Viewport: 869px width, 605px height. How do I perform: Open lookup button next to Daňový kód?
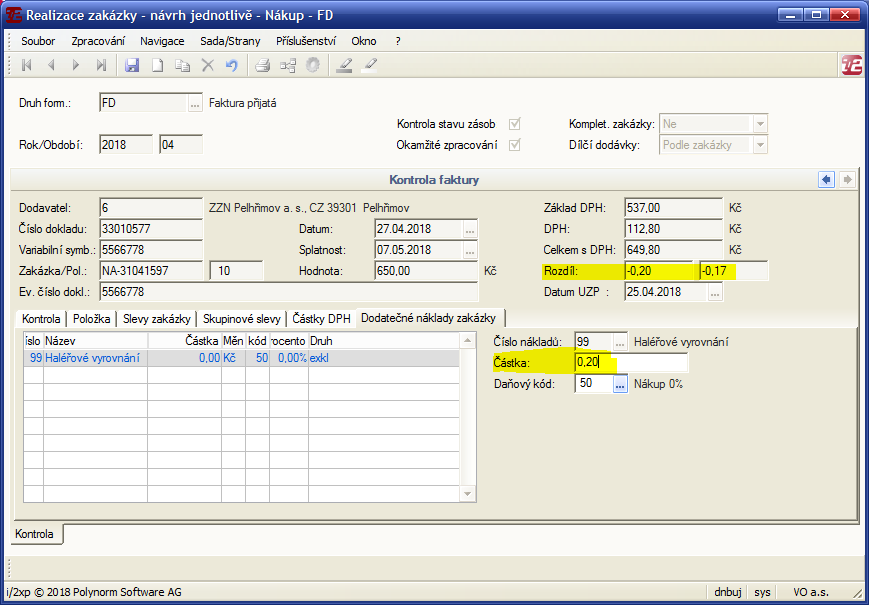(620, 383)
